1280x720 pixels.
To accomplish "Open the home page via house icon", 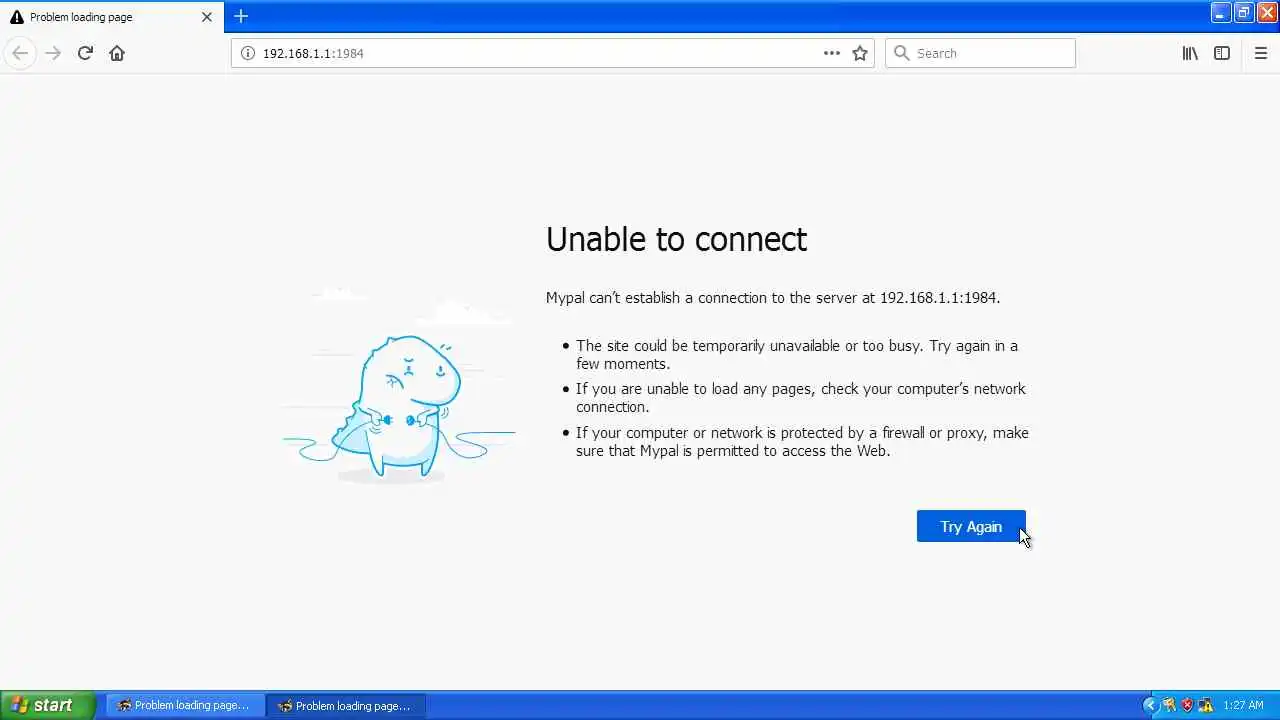I will (x=117, y=53).
